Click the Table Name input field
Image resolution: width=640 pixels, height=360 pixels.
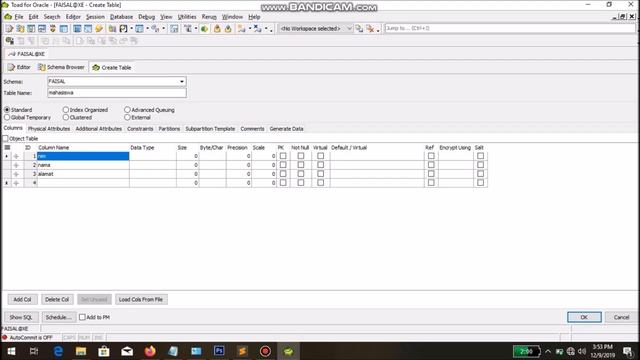pyautogui.click(x=117, y=93)
